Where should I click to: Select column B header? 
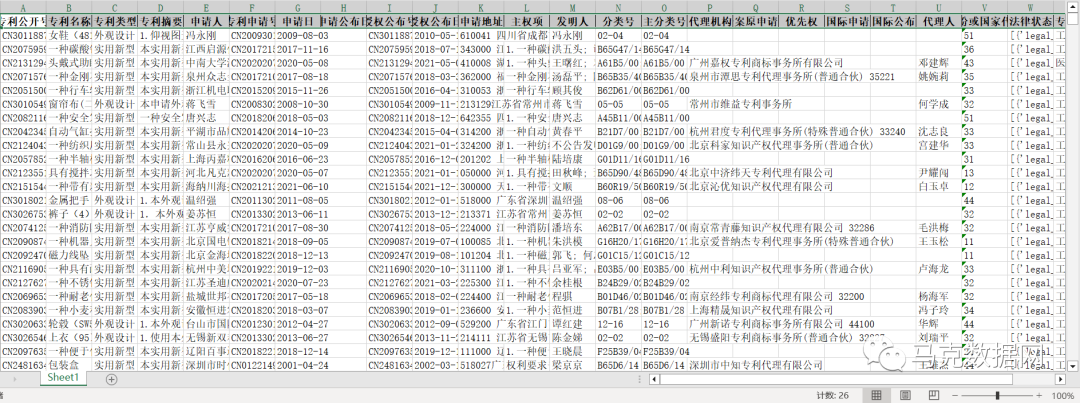69,8
